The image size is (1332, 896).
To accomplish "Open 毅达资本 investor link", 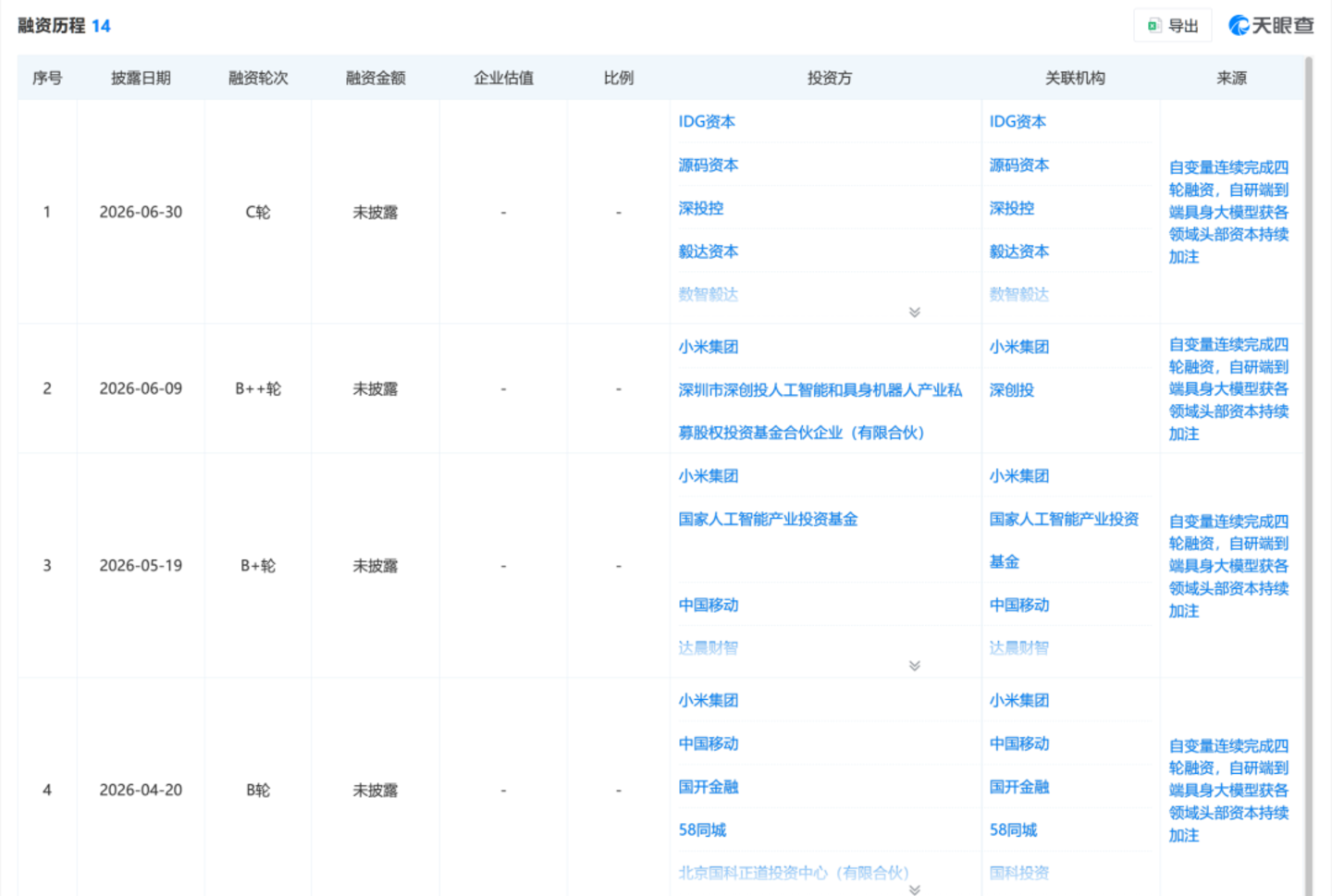I will point(709,252).
